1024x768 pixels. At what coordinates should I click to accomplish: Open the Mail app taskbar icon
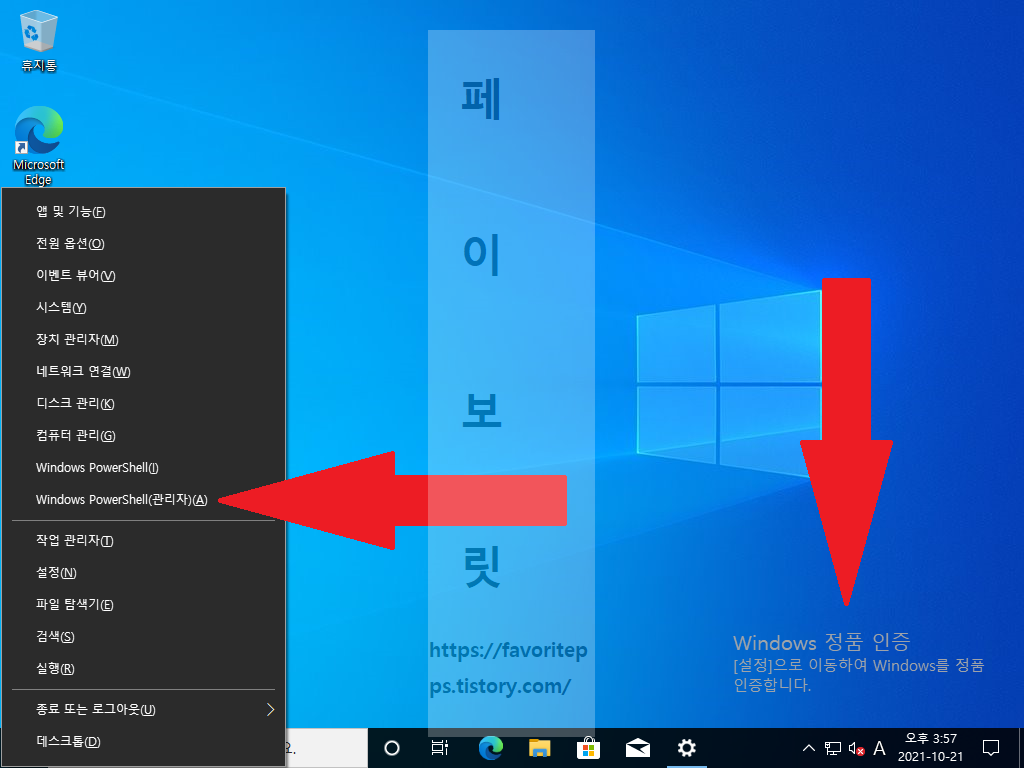(x=637, y=748)
